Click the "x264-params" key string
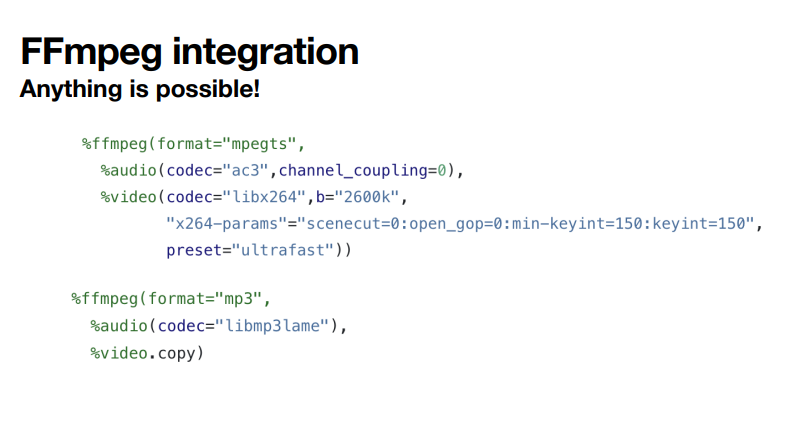 (x=223, y=223)
